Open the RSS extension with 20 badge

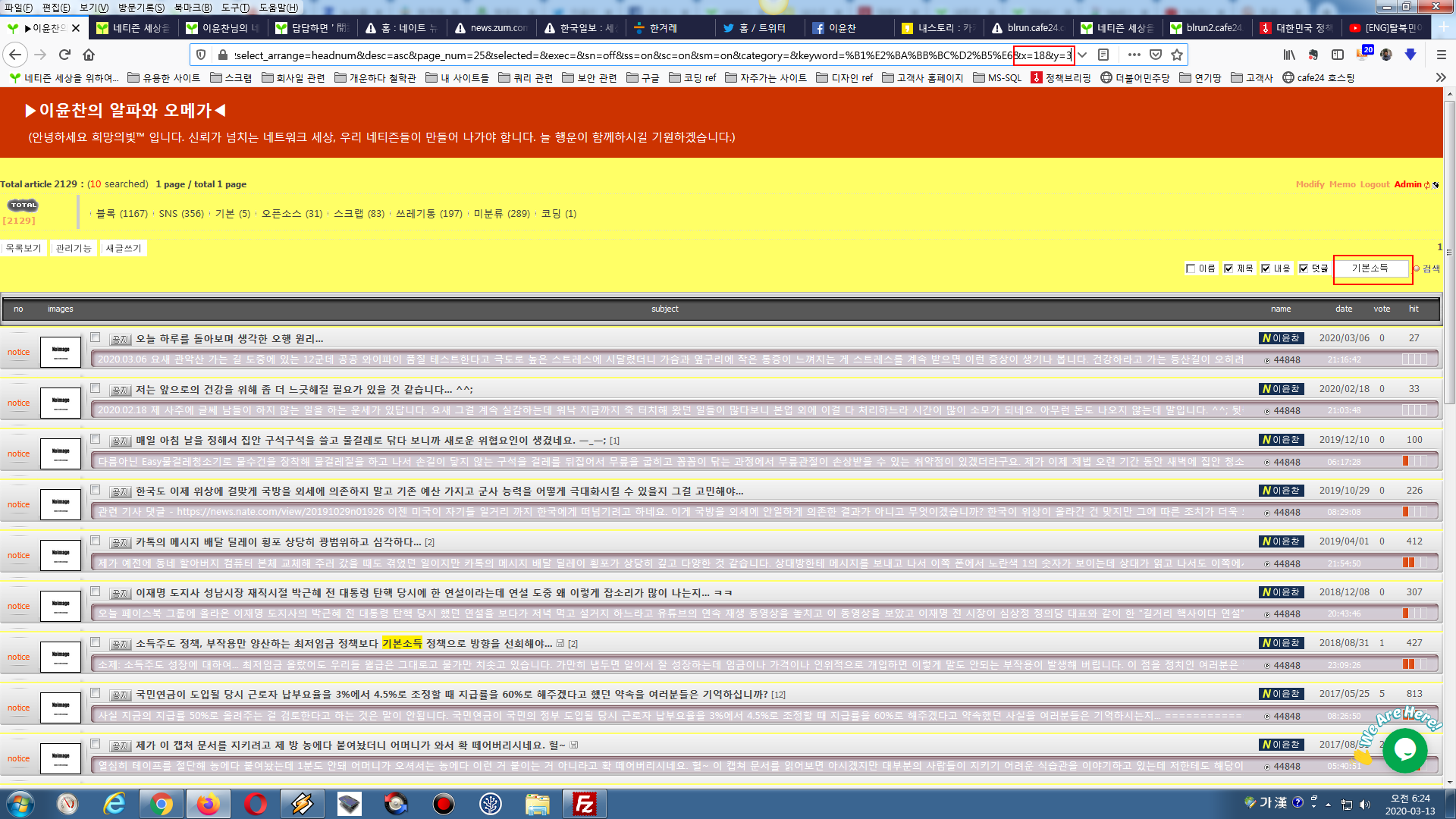pos(1363,53)
